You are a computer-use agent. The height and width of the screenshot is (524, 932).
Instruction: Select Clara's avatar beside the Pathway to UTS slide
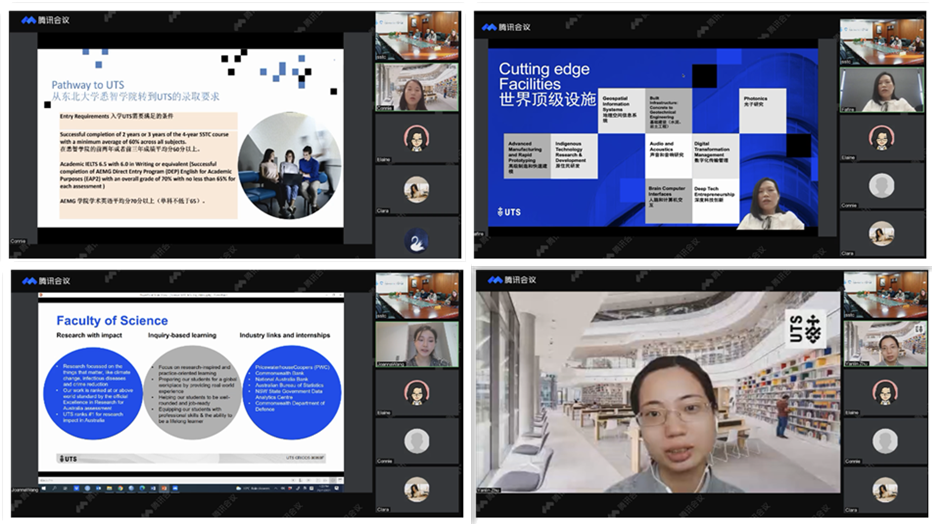coord(416,189)
